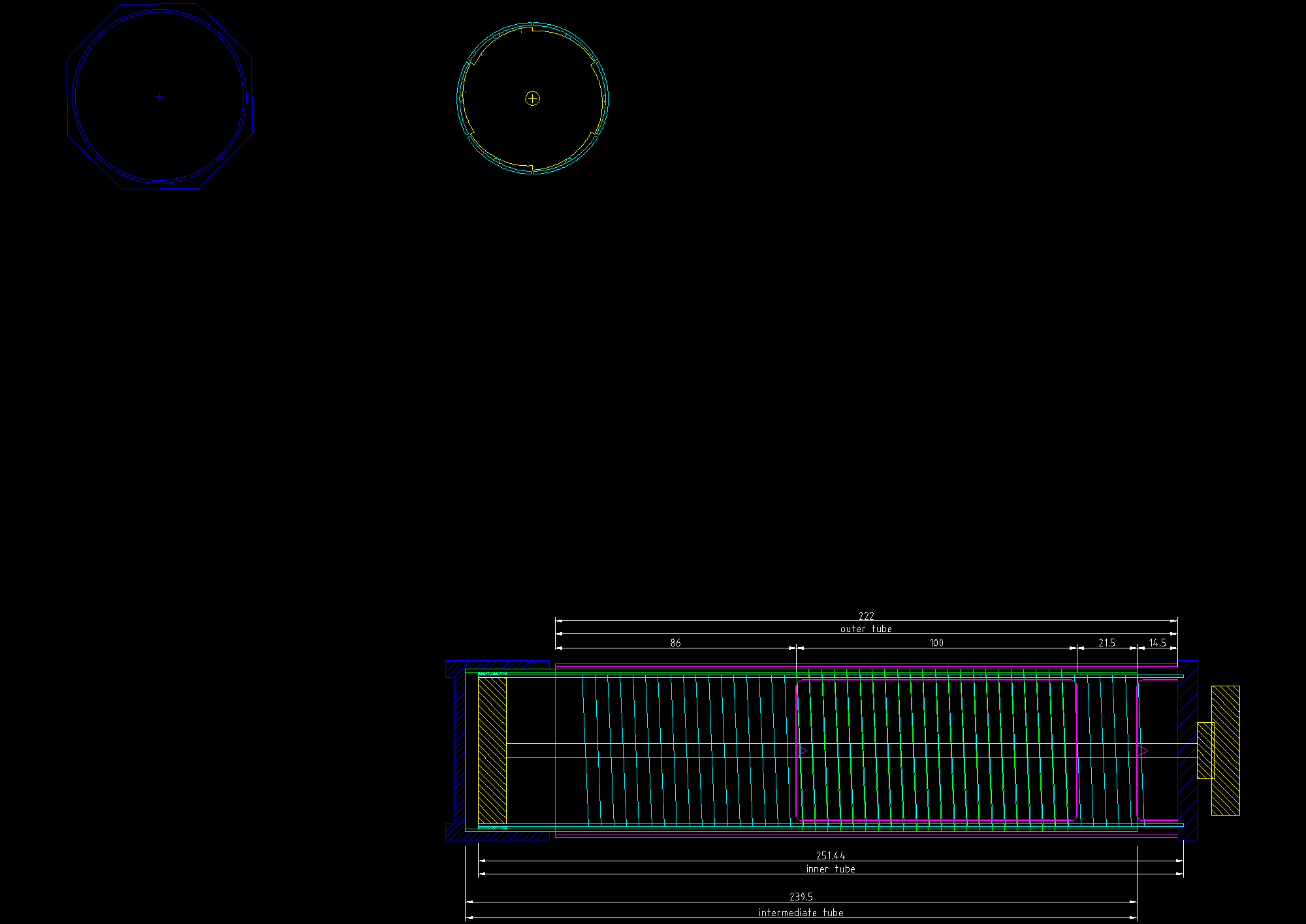Click the magenta arrow marker near right end

(1143, 751)
